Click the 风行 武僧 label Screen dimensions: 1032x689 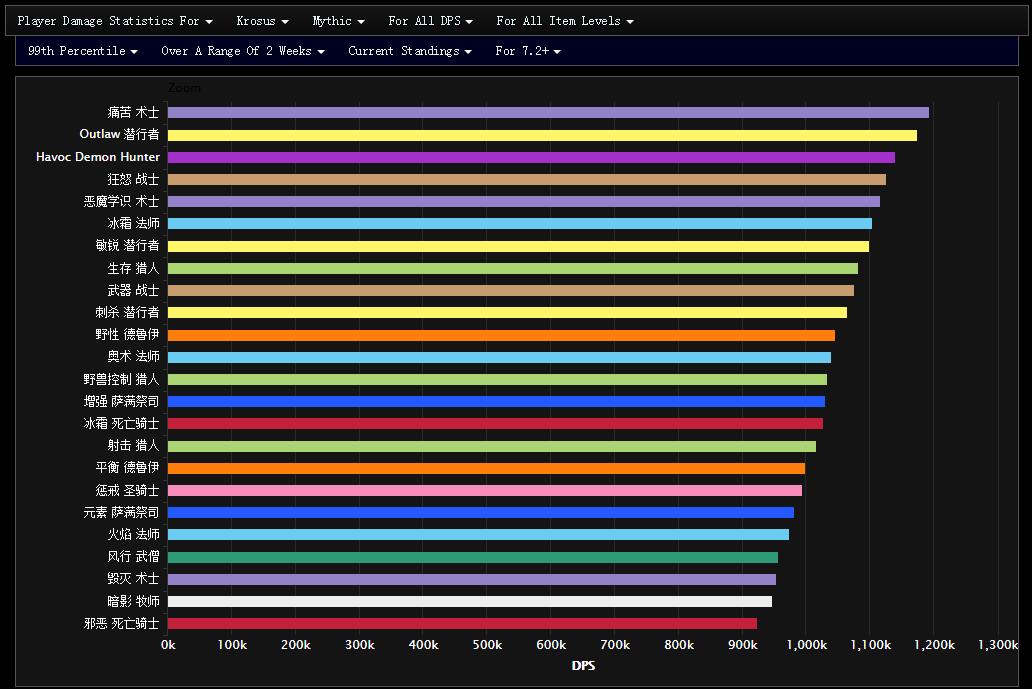(x=133, y=557)
